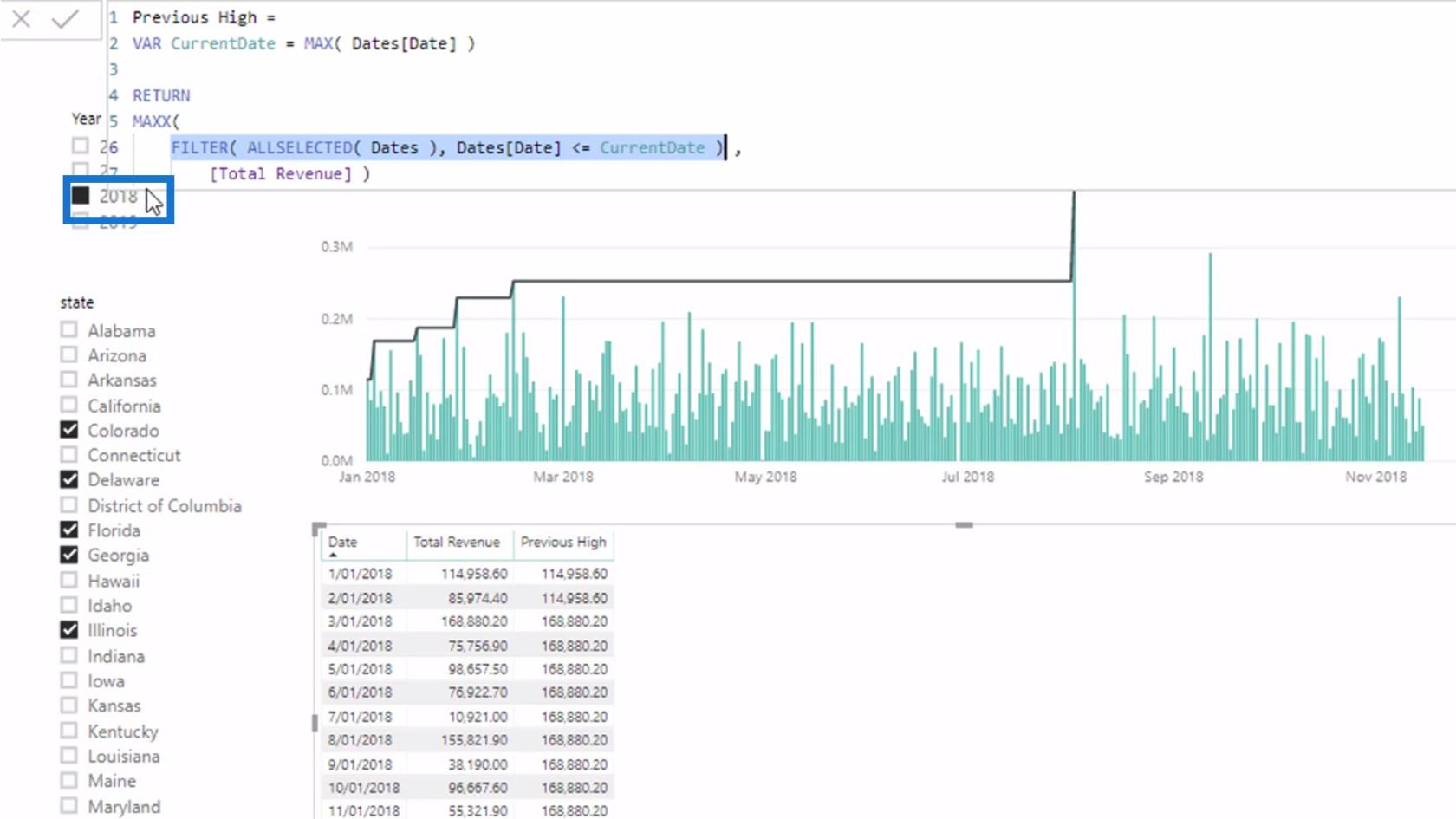Check the Hawaii state checkbox
The width and height of the screenshot is (1456, 819).
pos(69,580)
